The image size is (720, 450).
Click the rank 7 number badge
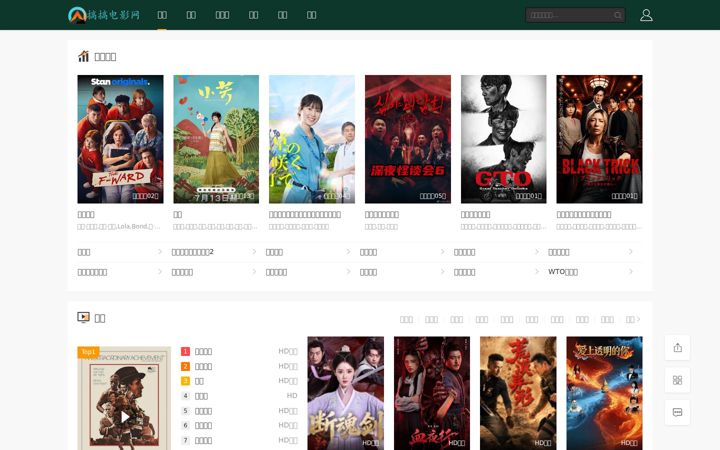[x=185, y=440]
